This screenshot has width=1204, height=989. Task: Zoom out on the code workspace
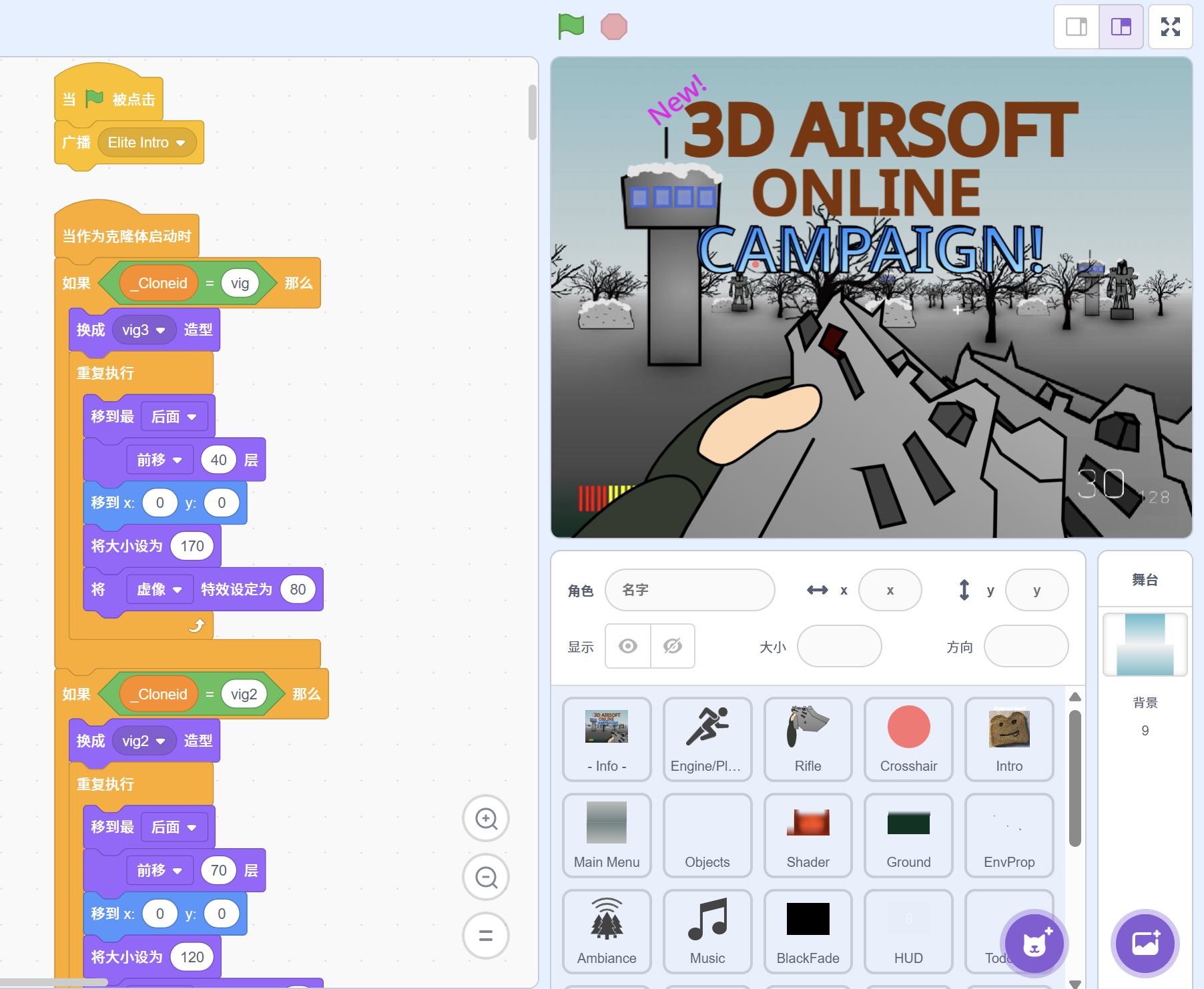(x=486, y=877)
